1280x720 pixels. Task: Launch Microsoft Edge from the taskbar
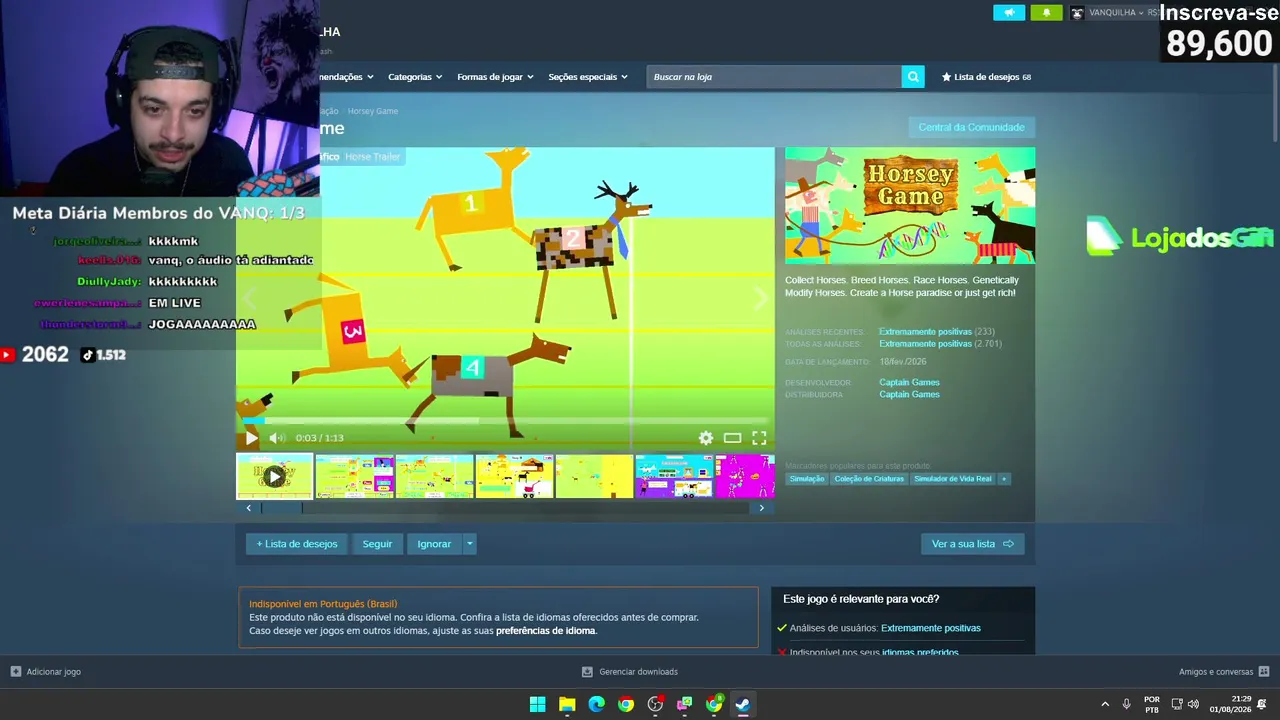click(596, 704)
